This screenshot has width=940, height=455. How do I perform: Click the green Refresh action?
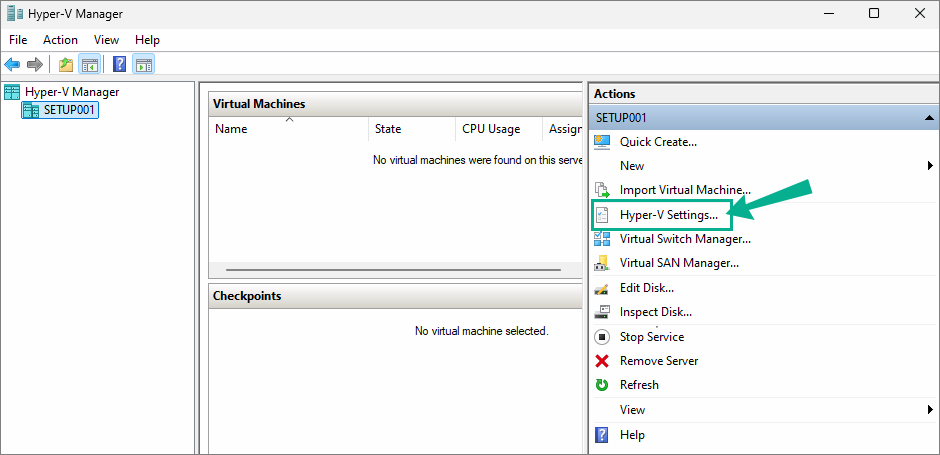tap(639, 385)
